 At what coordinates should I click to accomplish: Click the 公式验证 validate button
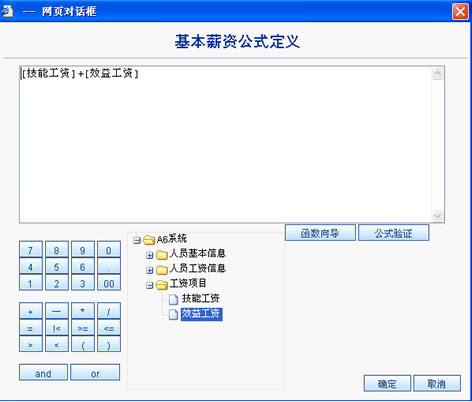point(394,233)
